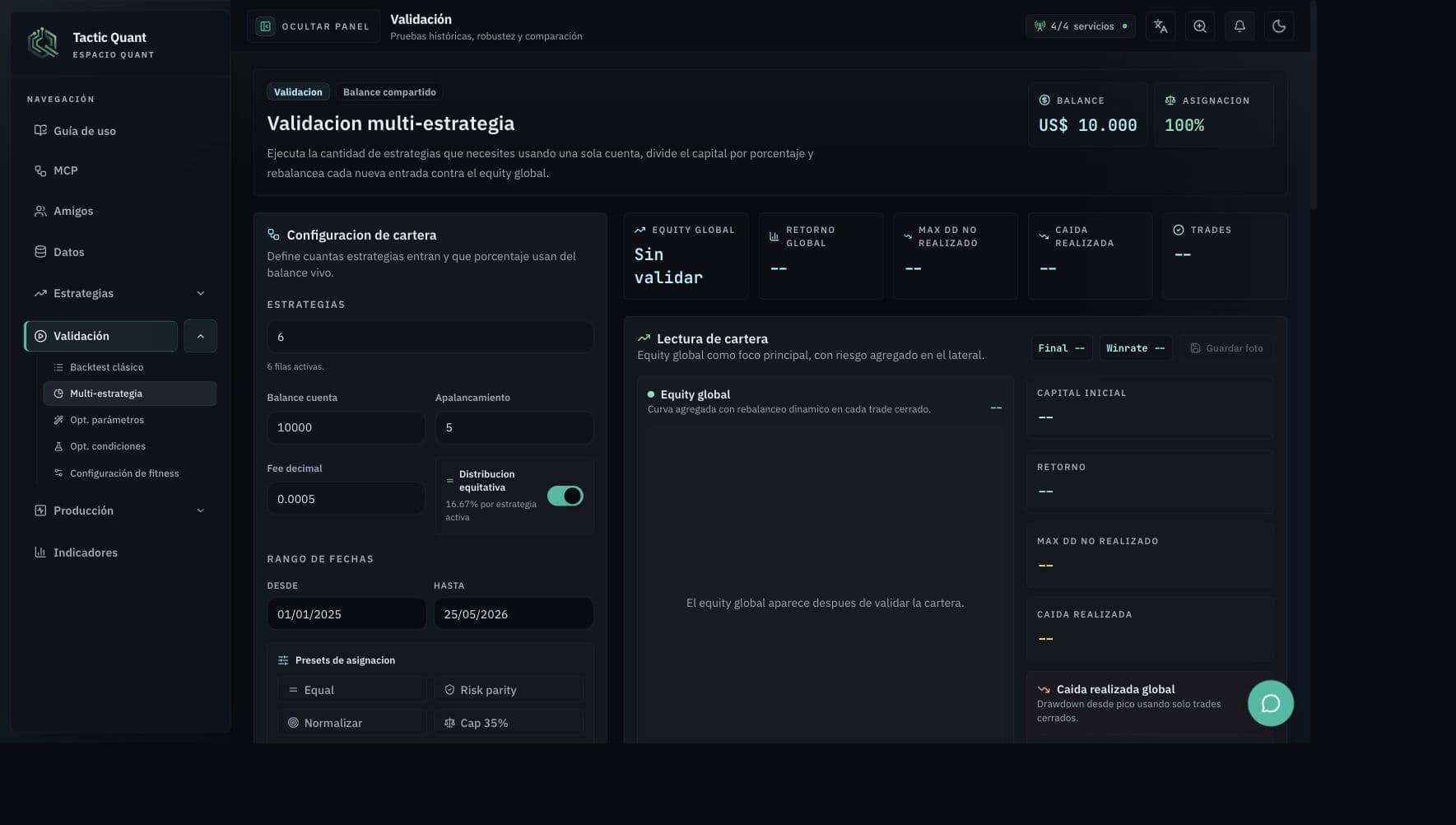Disable Distribucion equitativa switch
1456x825 pixels.
point(565,496)
